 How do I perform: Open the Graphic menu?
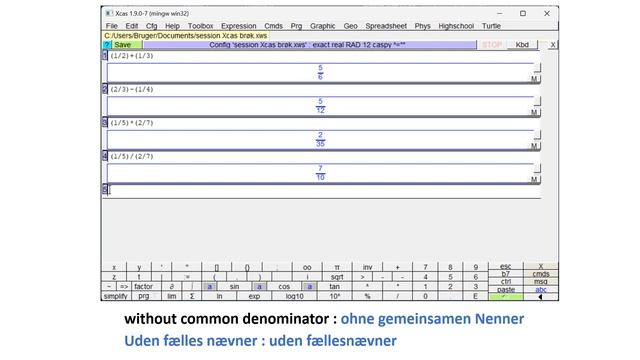[322, 26]
